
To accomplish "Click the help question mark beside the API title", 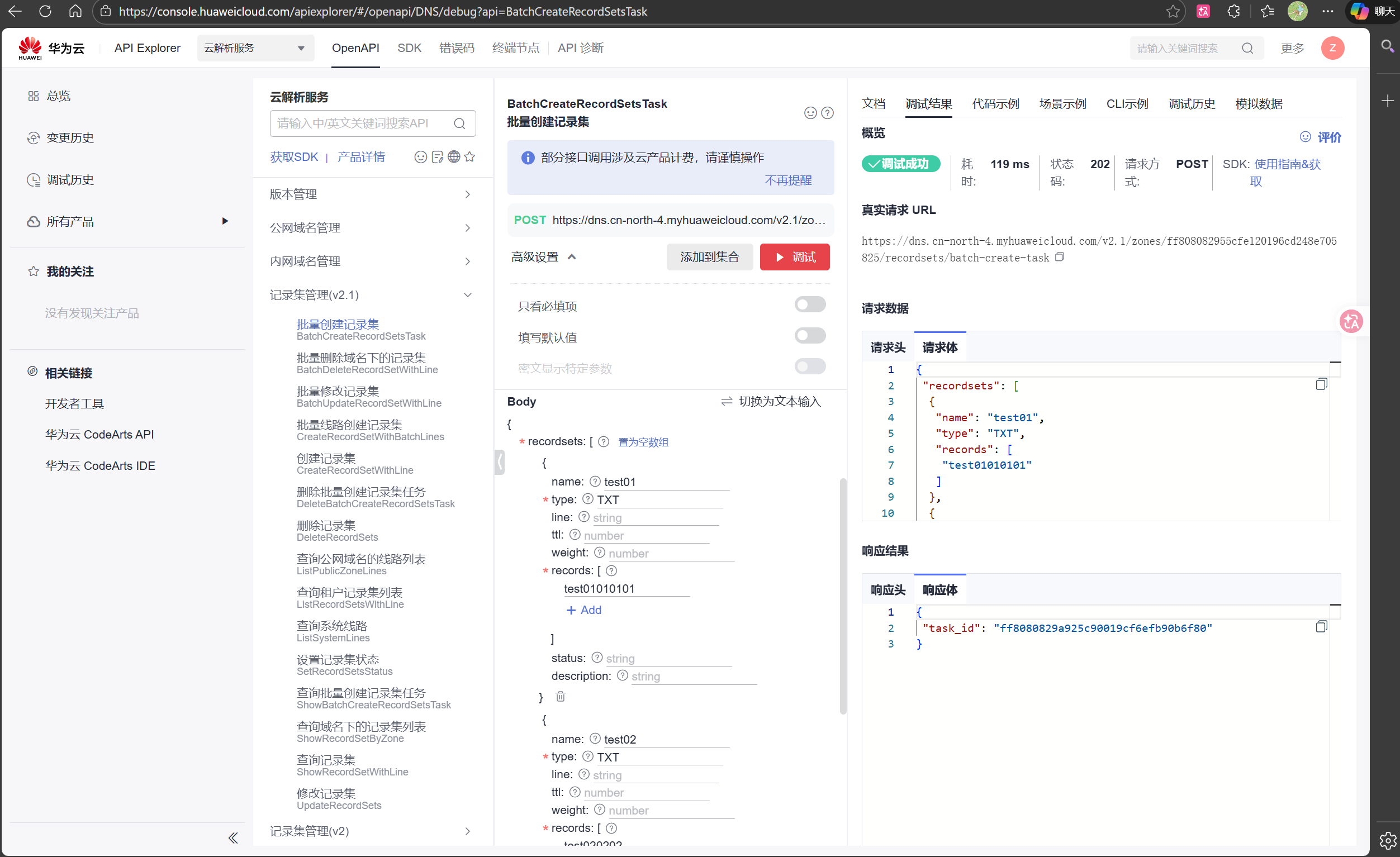I will [x=828, y=113].
